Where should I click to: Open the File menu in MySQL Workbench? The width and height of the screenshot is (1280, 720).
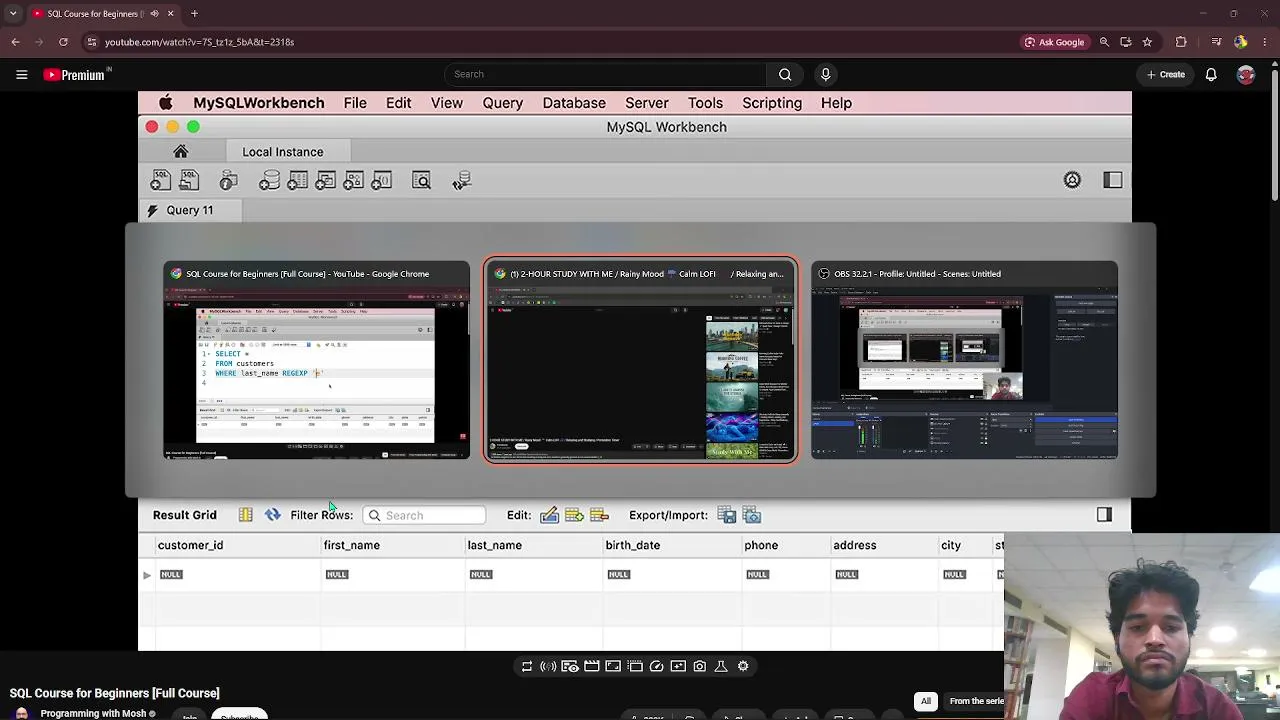click(x=355, y=103)
